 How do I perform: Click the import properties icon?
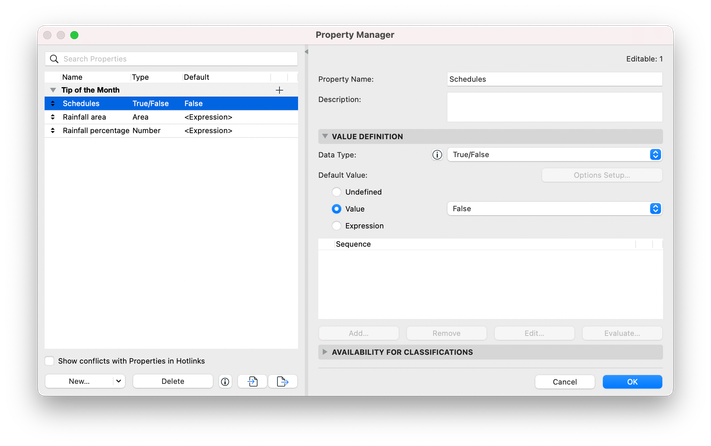tap(253, 382)
